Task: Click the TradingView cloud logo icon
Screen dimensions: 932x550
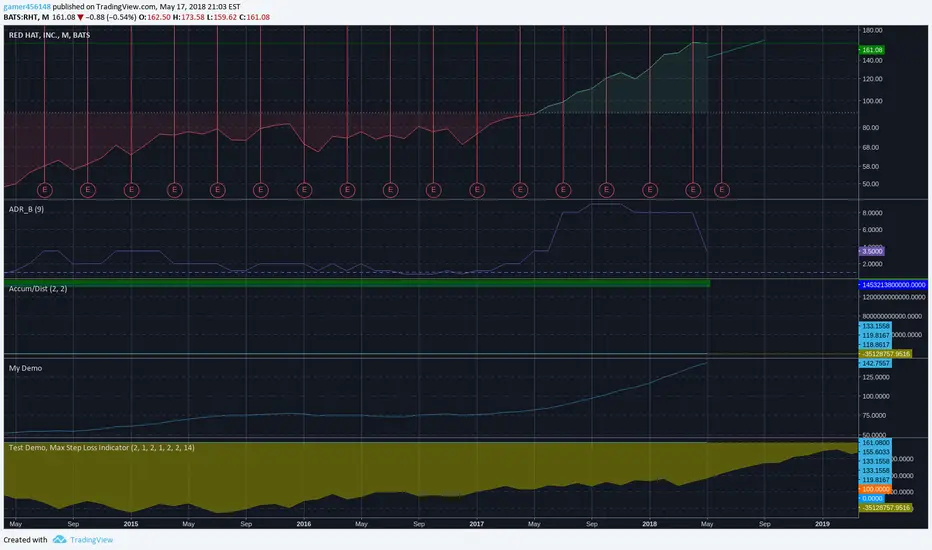Action: (59, 540)
